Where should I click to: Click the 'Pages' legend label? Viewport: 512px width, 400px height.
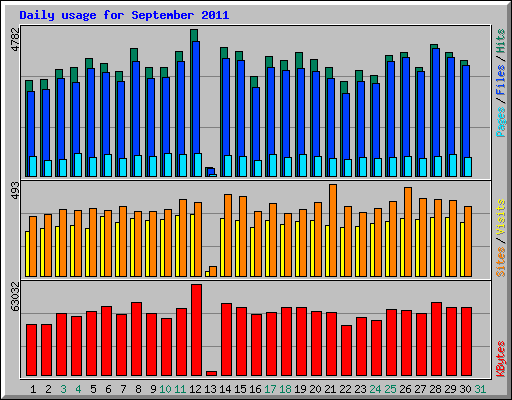(500, 122)
